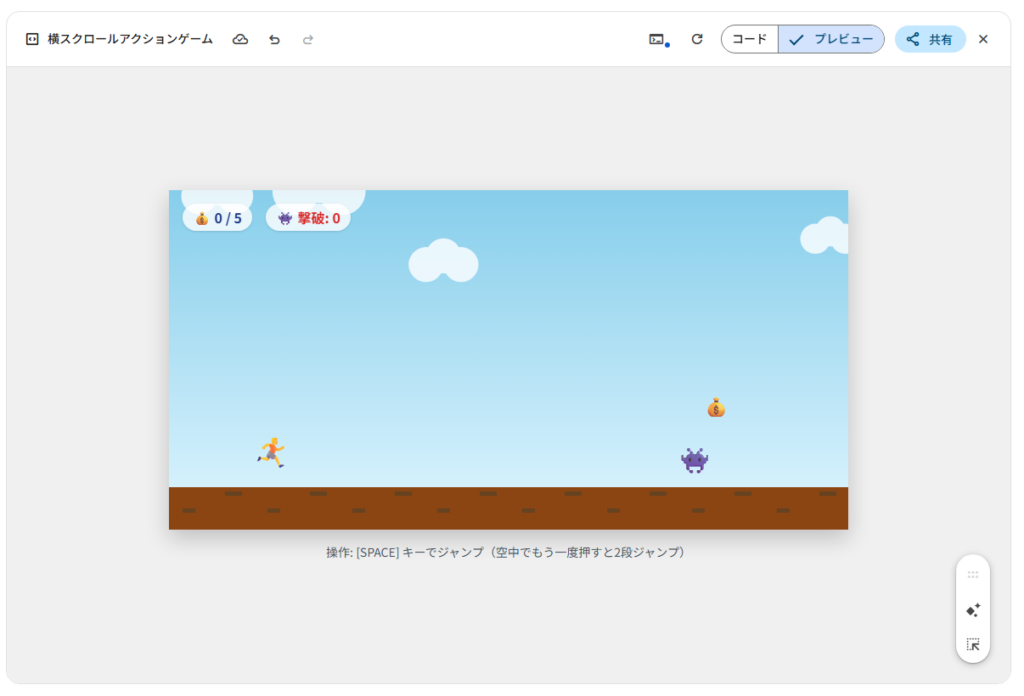Undo the last change
Image resolution: width=1024 pixels, height=696 pixels.
click(274, 39)
